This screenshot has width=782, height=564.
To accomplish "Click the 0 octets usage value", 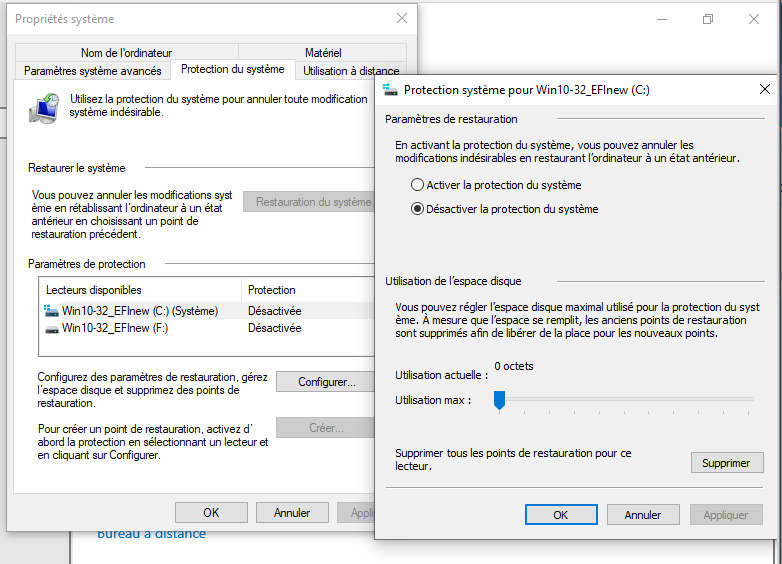I will pyautogui.click(x=514, y=366).
